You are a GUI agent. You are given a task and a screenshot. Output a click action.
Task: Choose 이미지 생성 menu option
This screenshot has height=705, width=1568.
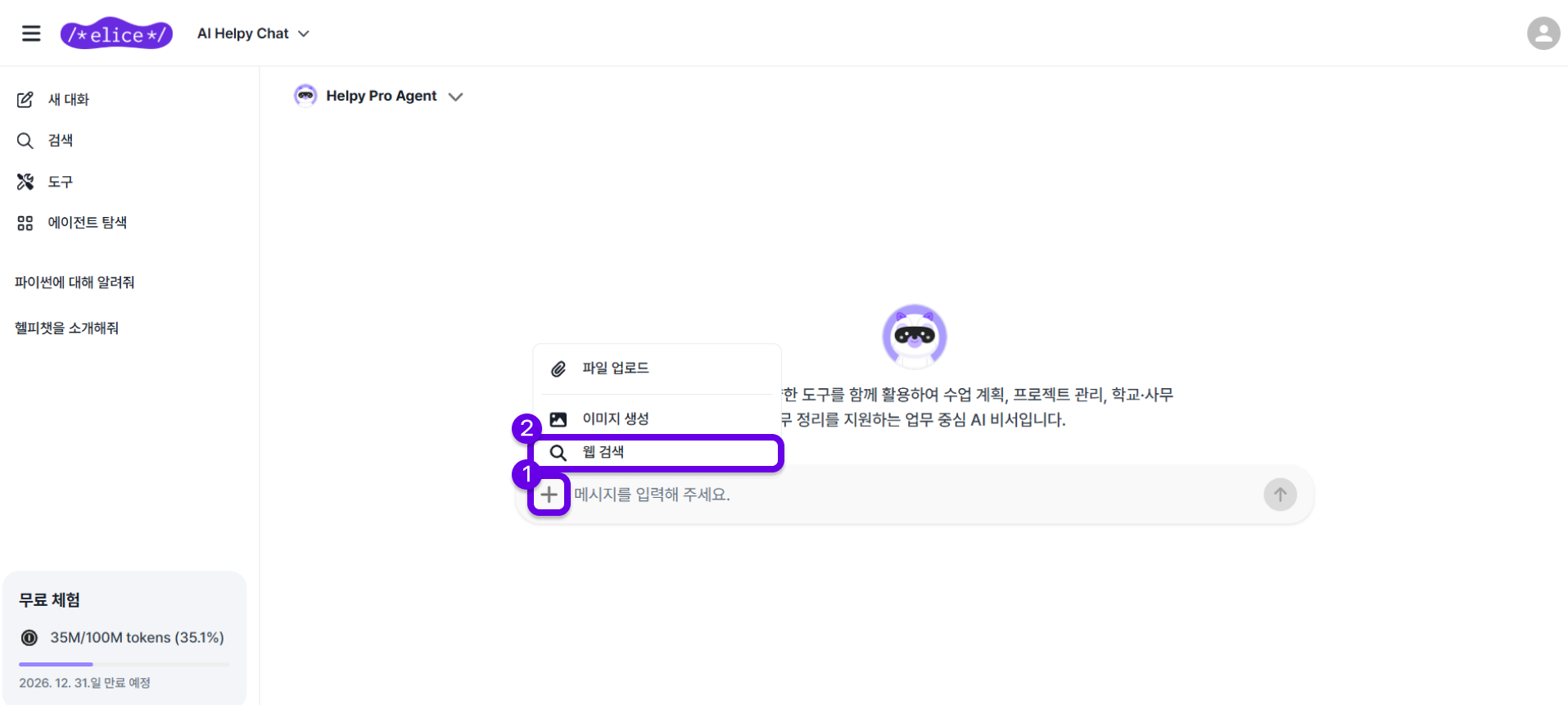[615, 419]
